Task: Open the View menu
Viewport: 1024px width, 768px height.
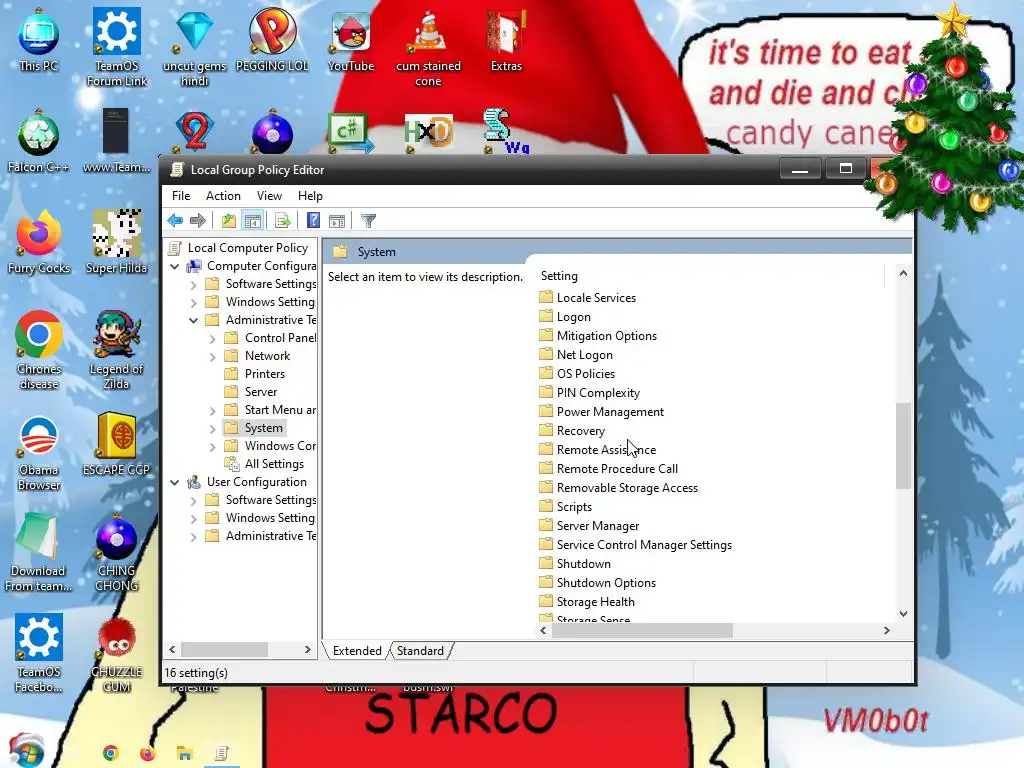Action: coord(269,196)
